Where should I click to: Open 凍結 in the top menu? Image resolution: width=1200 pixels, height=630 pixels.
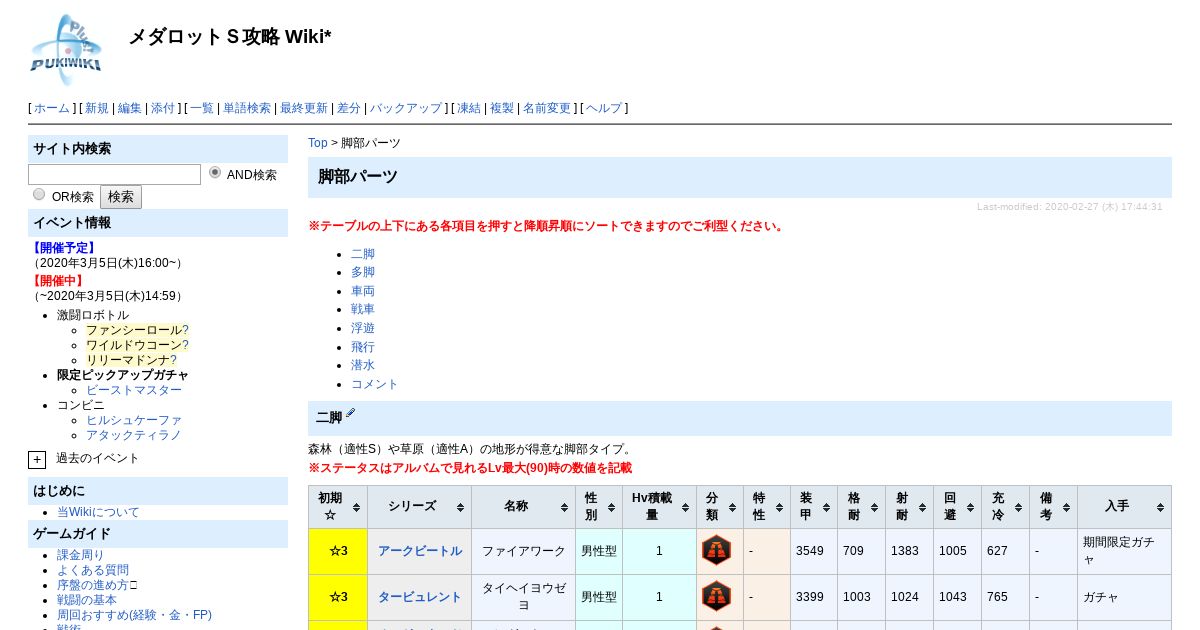[469, 108]
